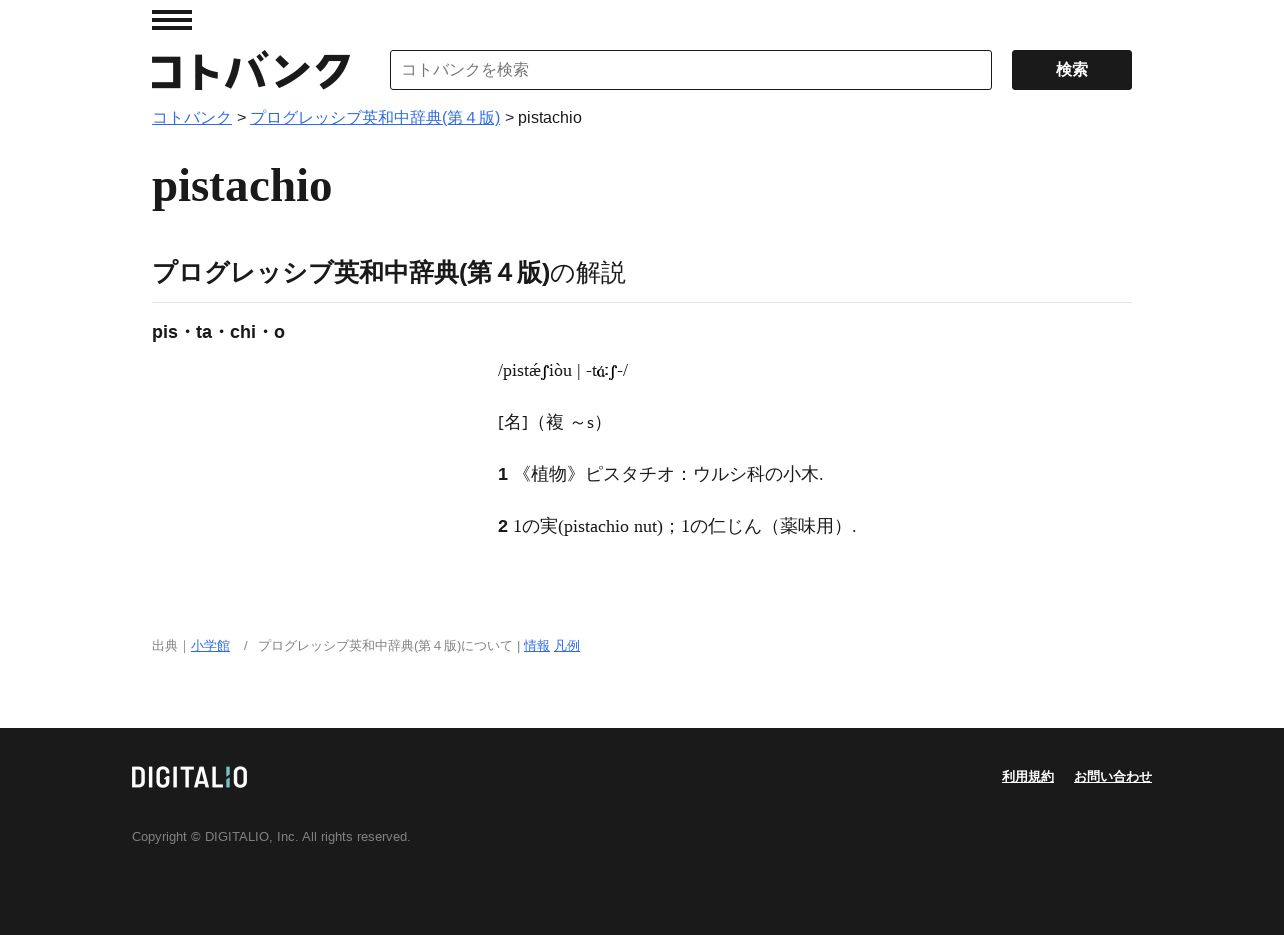
Task: Open the 凡例 link
Action: click(x=567, y=646)
